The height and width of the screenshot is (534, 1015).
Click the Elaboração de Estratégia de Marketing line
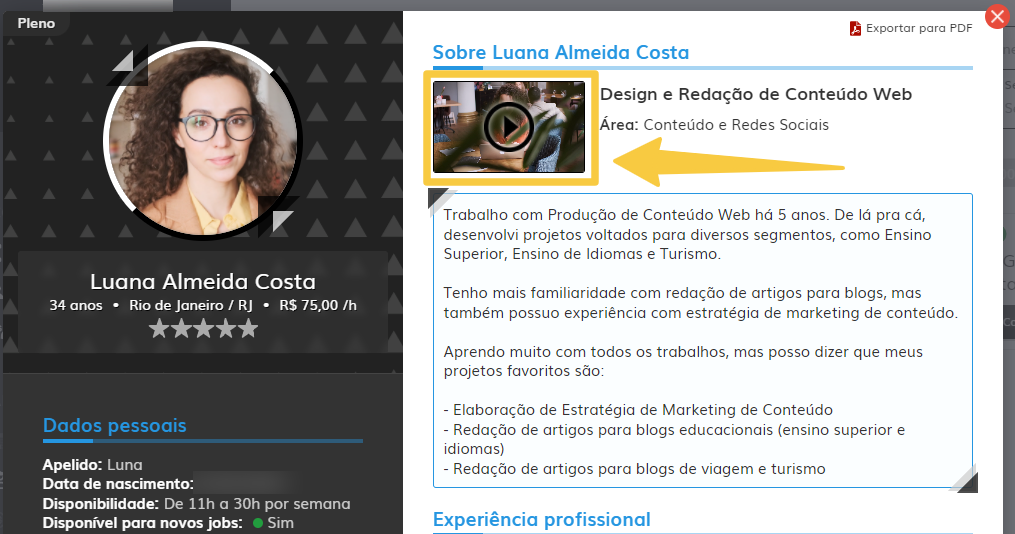coord(638,410)
